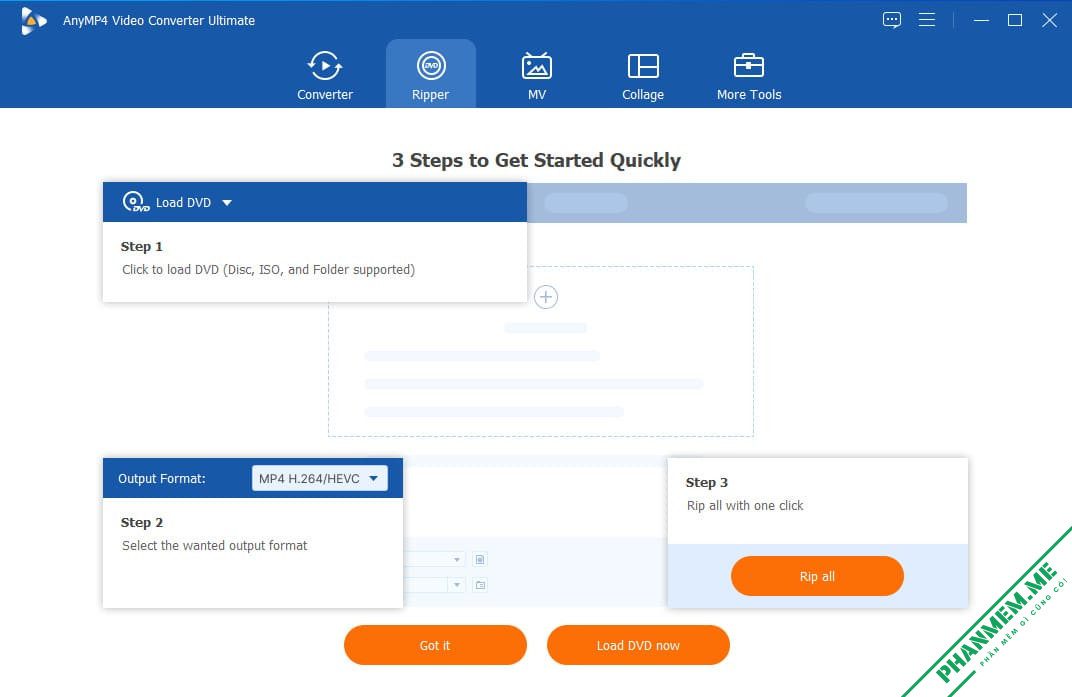Minimize the AnyMP4 window
This screenshot has height=697, width=1072.
click(x=981, y=21)
